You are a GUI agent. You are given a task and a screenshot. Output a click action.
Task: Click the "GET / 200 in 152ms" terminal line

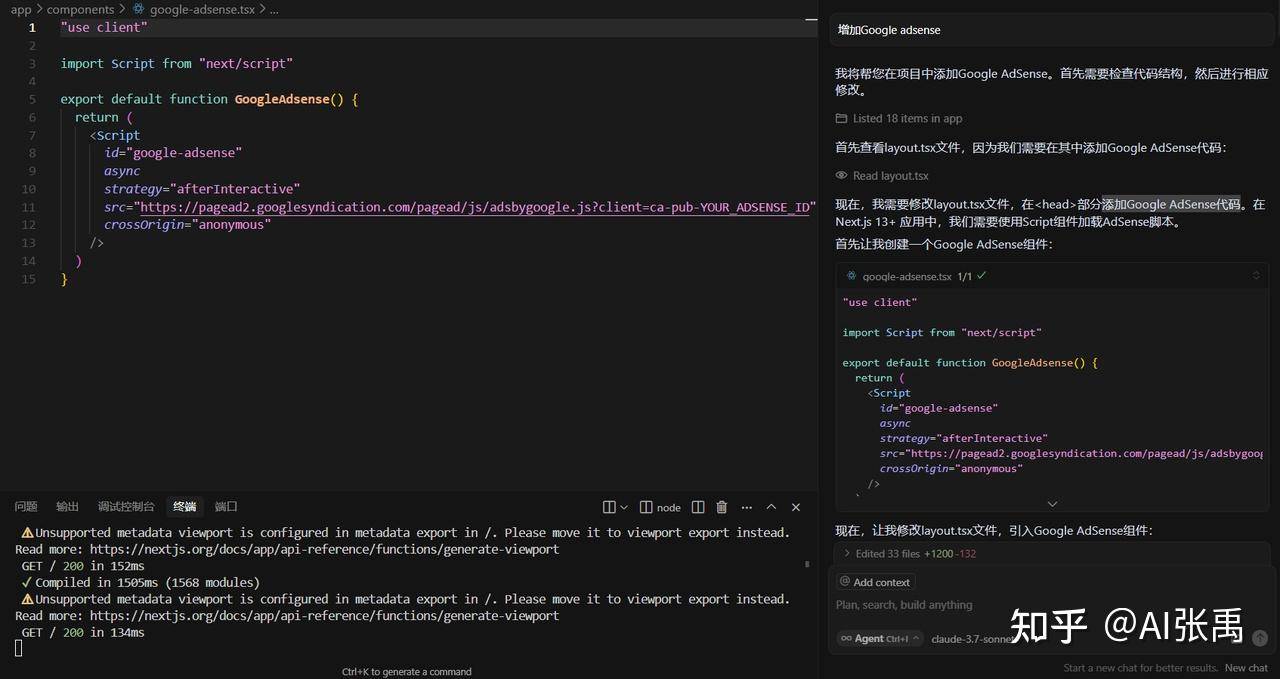83,566
